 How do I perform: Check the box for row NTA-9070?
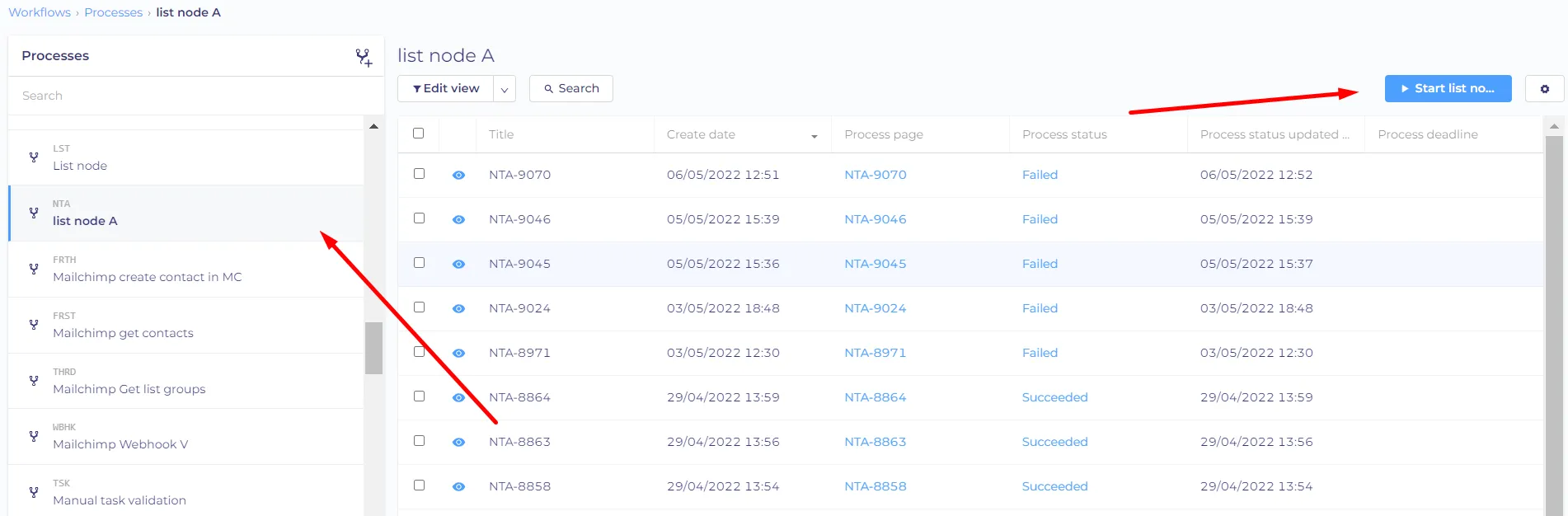pos(419,173)
